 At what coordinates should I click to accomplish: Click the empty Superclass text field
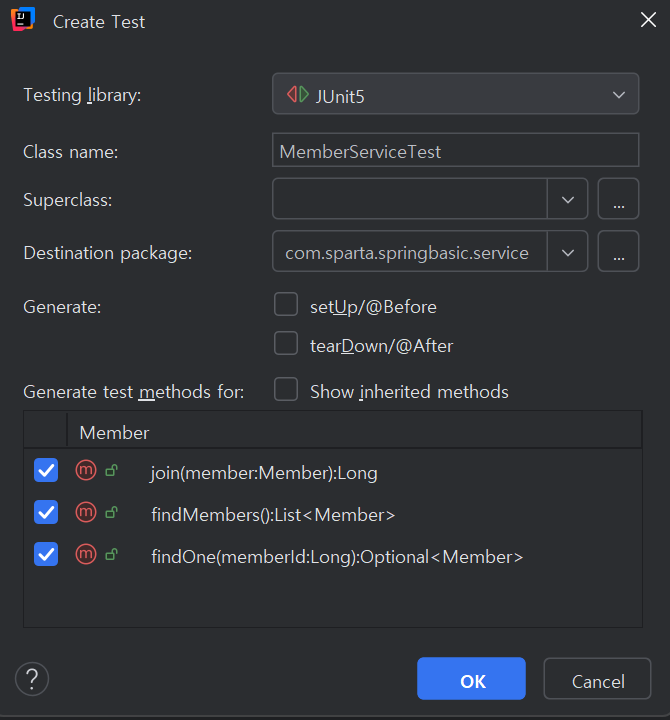point(410,199)
